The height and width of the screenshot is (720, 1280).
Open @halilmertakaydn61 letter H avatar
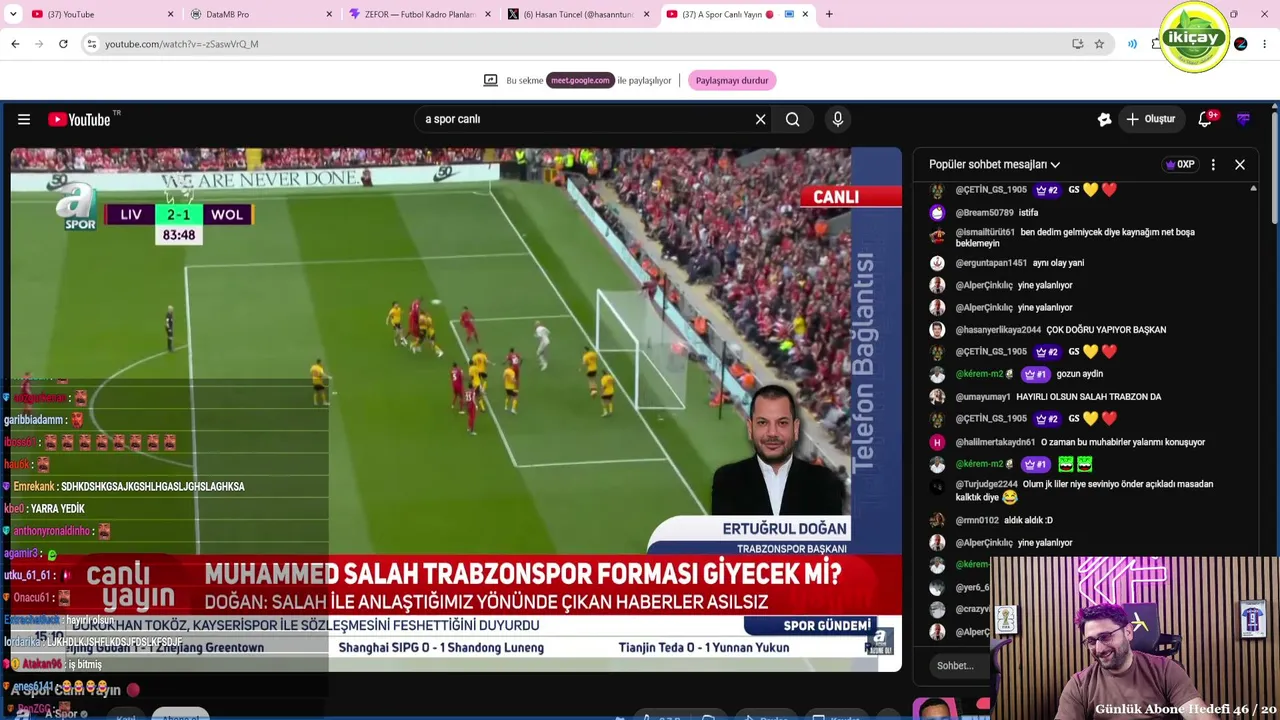click(x=937, y=442)
